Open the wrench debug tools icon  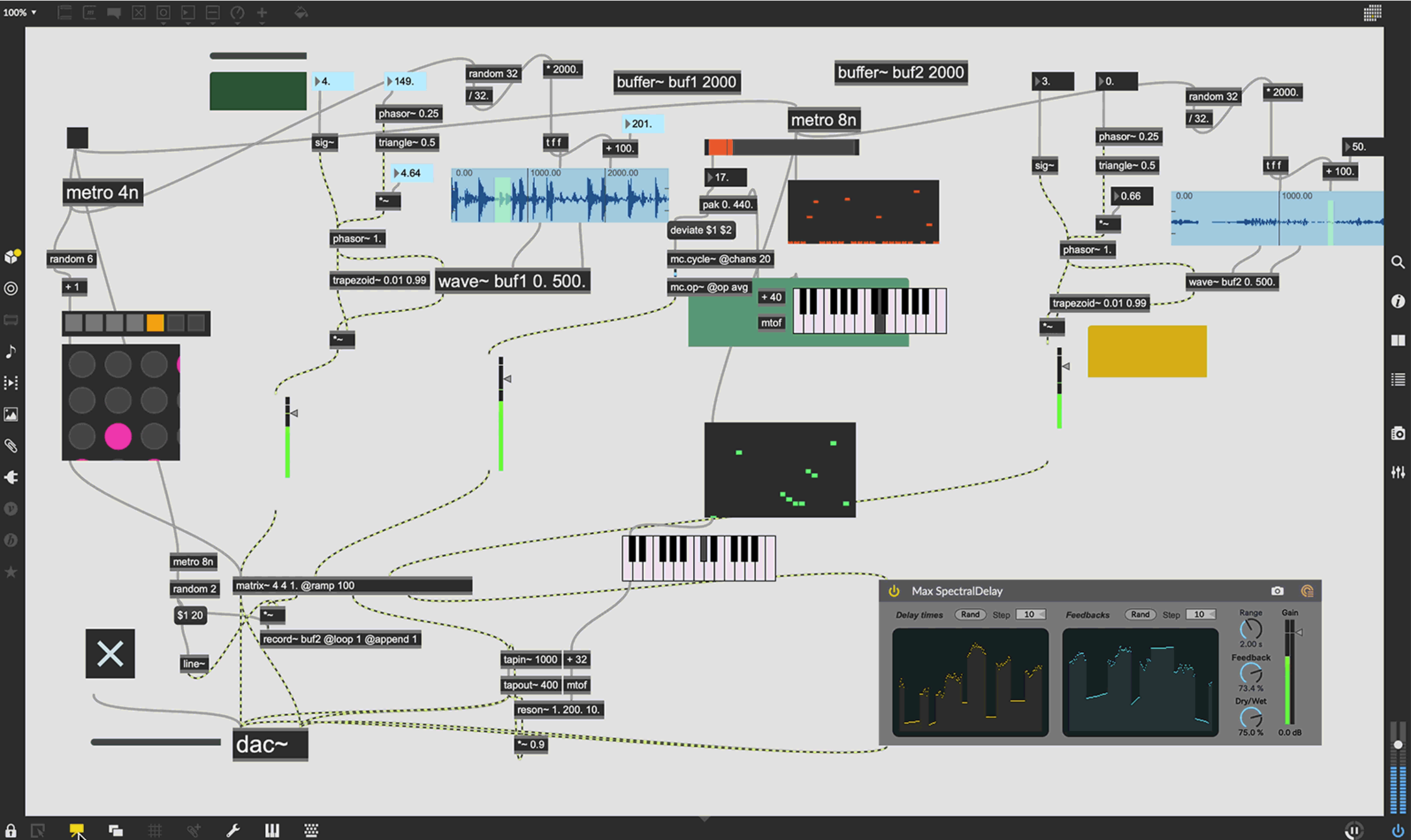233,830
